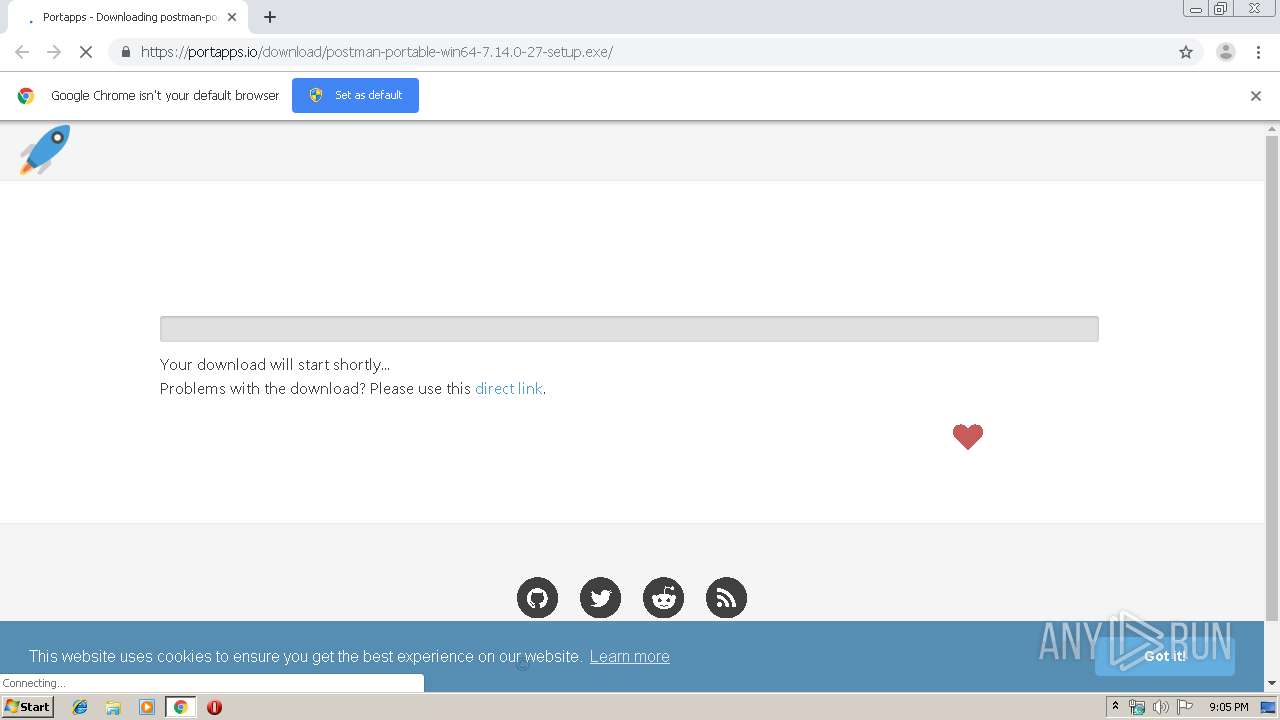The image size is (1280, 720).
Task: Open a new browser tab
Action: (x=270, y=17)
